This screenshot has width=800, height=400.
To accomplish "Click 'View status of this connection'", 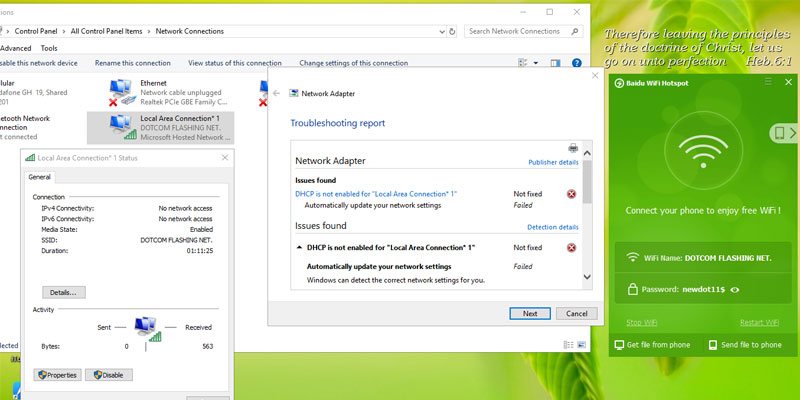I will click(235, 63).
